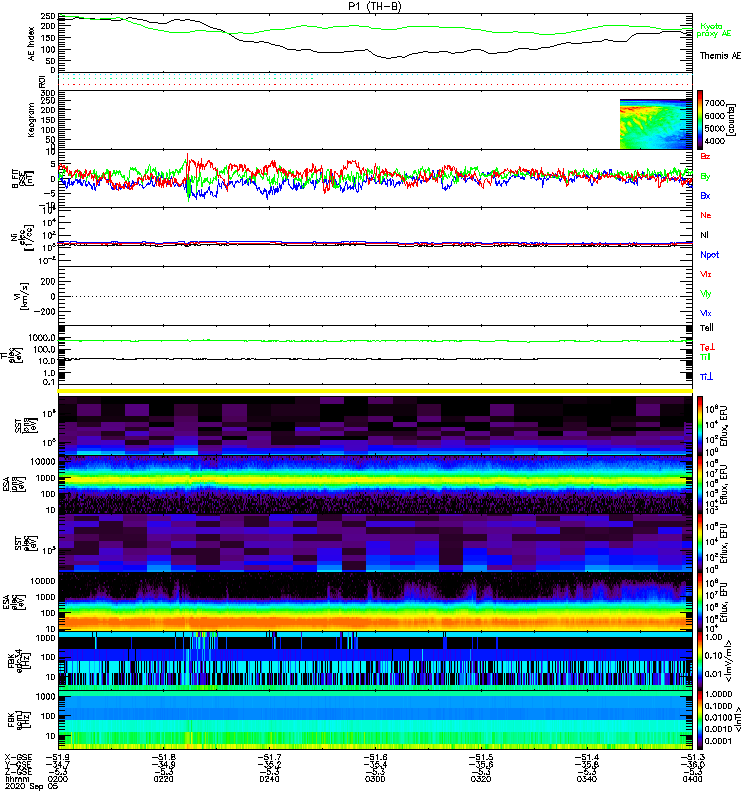Click the 0400 time tick label
This screenshot has height=800, width=750.
(692, 779)
